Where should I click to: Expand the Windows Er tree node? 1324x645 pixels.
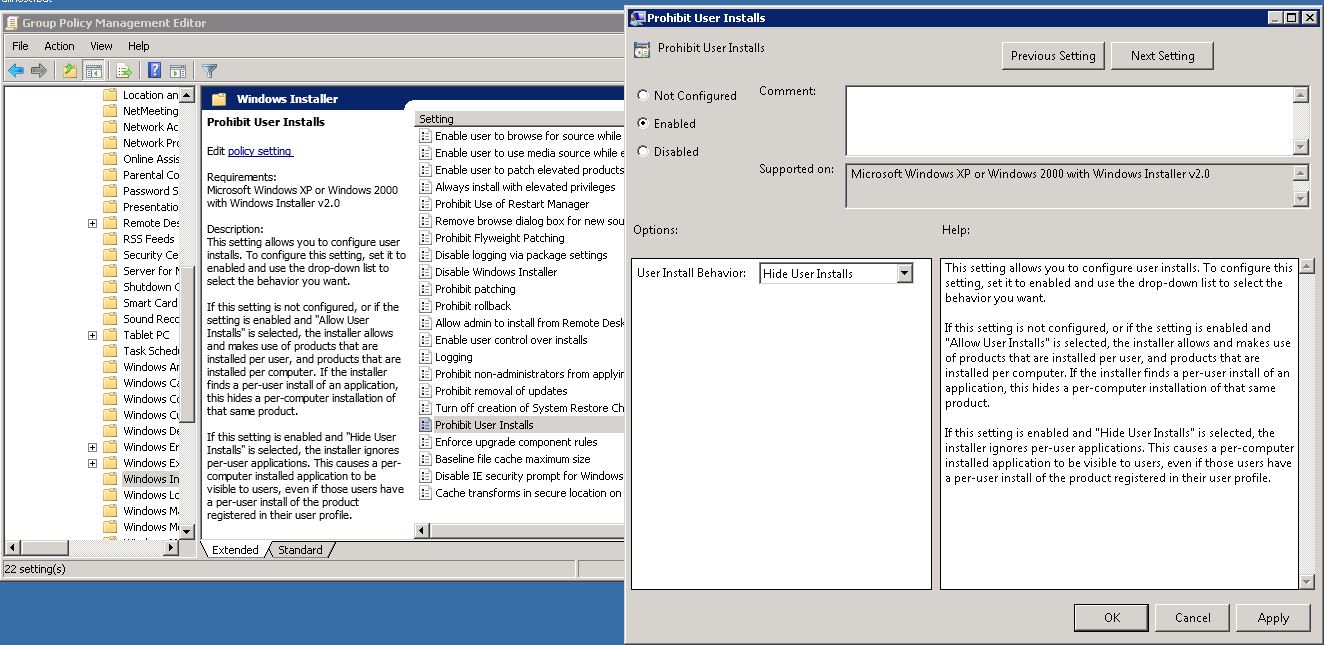tap(93, 447)
